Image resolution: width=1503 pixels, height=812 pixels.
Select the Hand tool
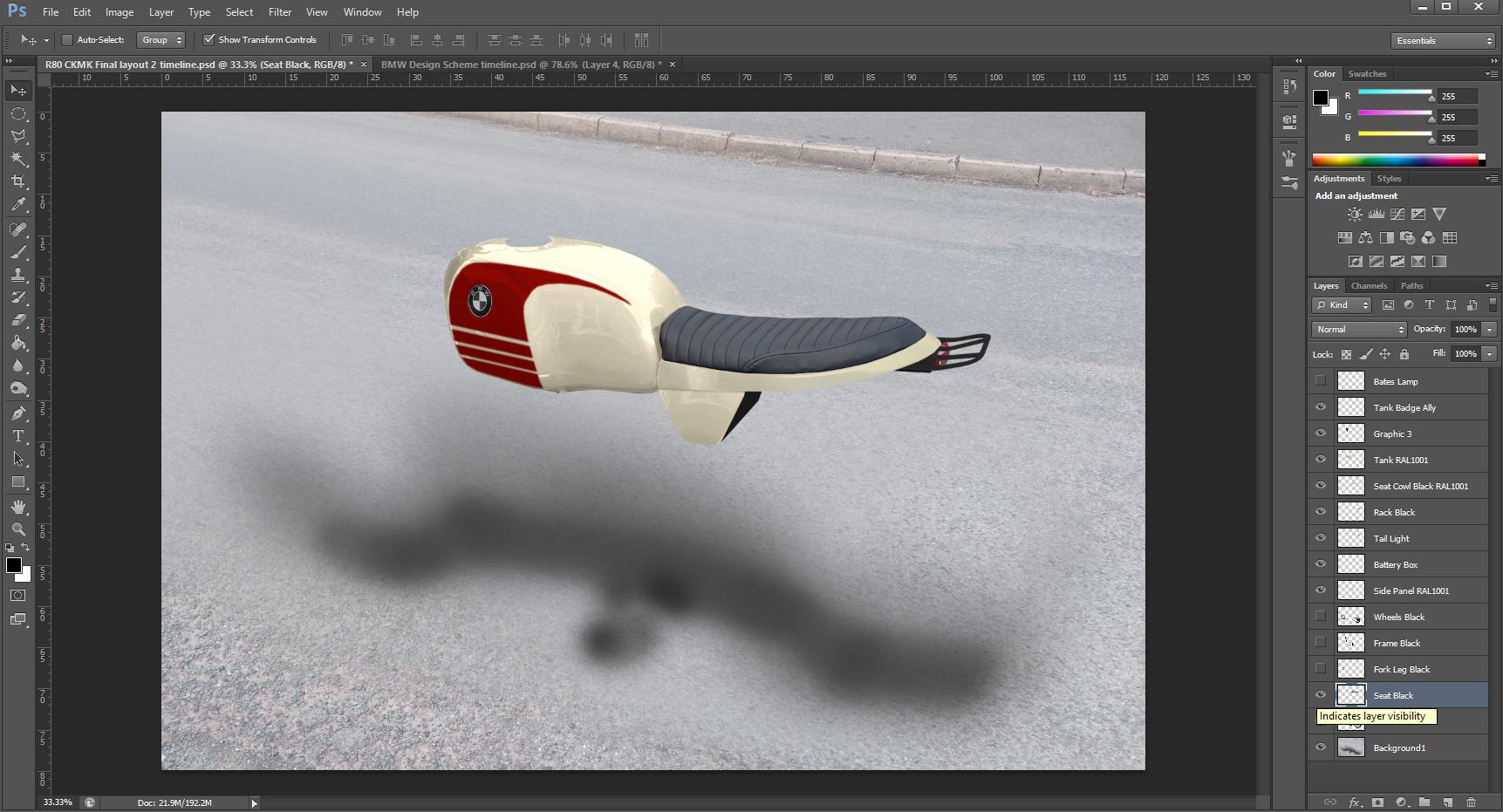click(18, 507)
